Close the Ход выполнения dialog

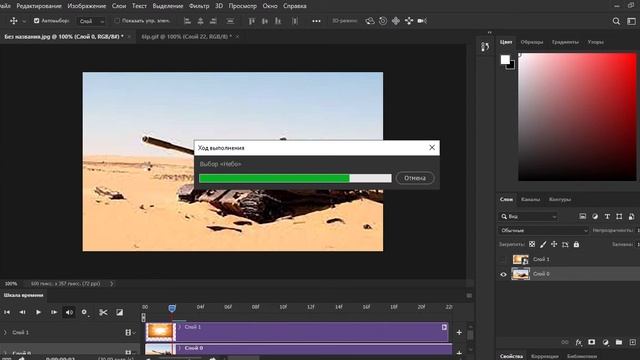(x=432, y=147)
